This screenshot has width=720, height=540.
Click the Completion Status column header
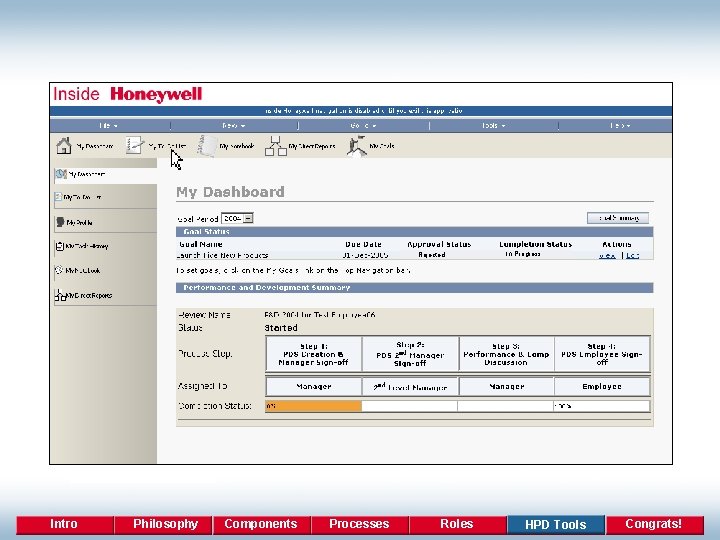tap(535, 244)
